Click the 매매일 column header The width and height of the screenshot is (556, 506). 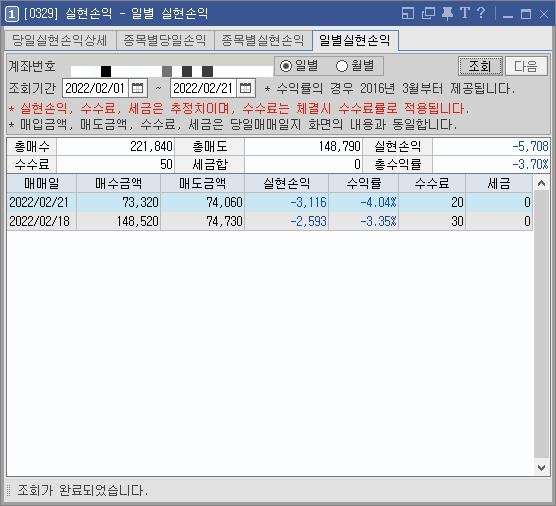tap(41, 183)
